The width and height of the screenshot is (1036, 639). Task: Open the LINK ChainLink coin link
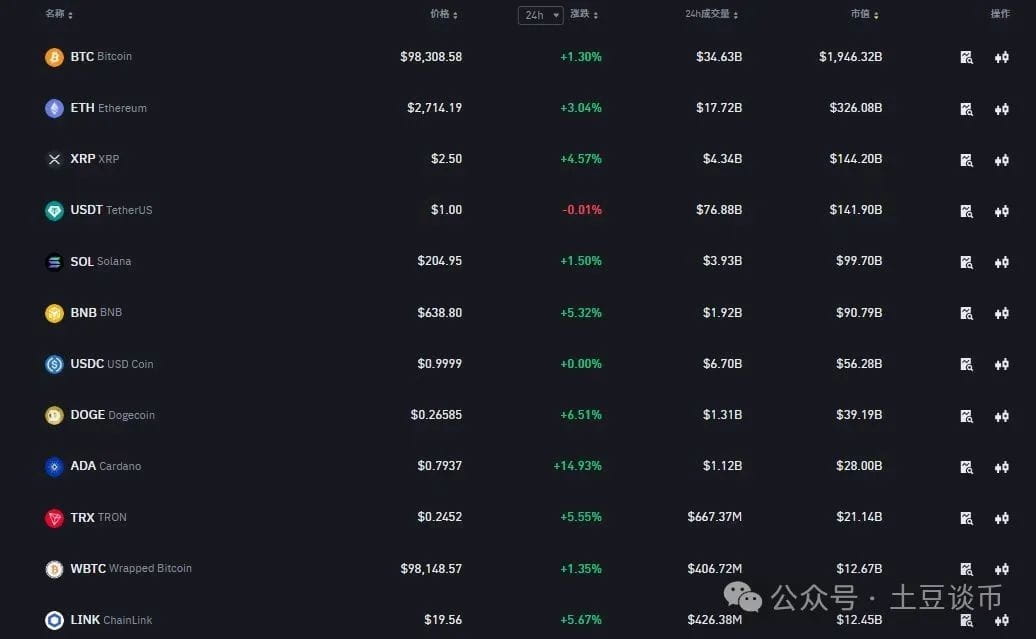111,620
